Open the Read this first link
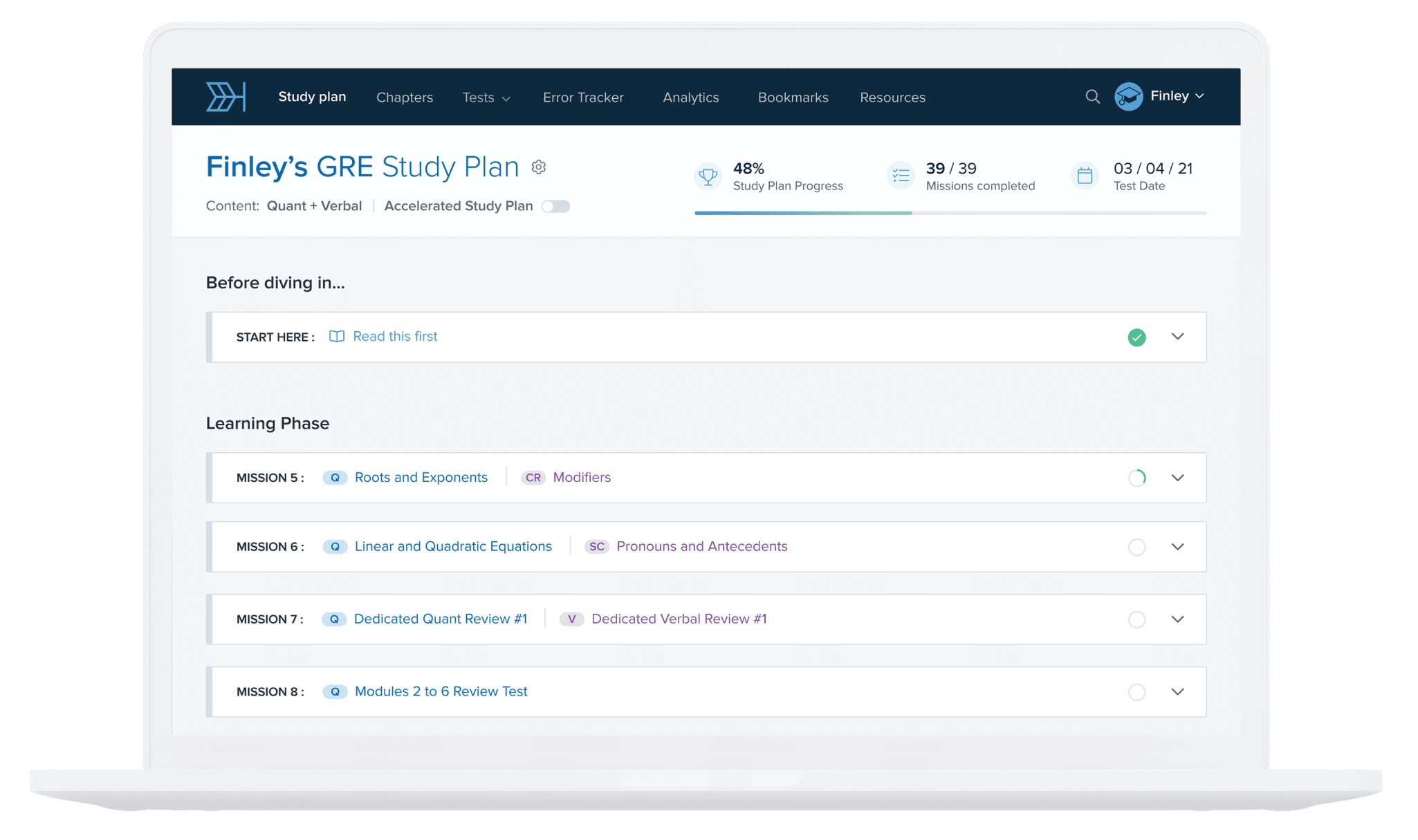Viewport: 1418px width, 840px height. click(x=395, y=336)
